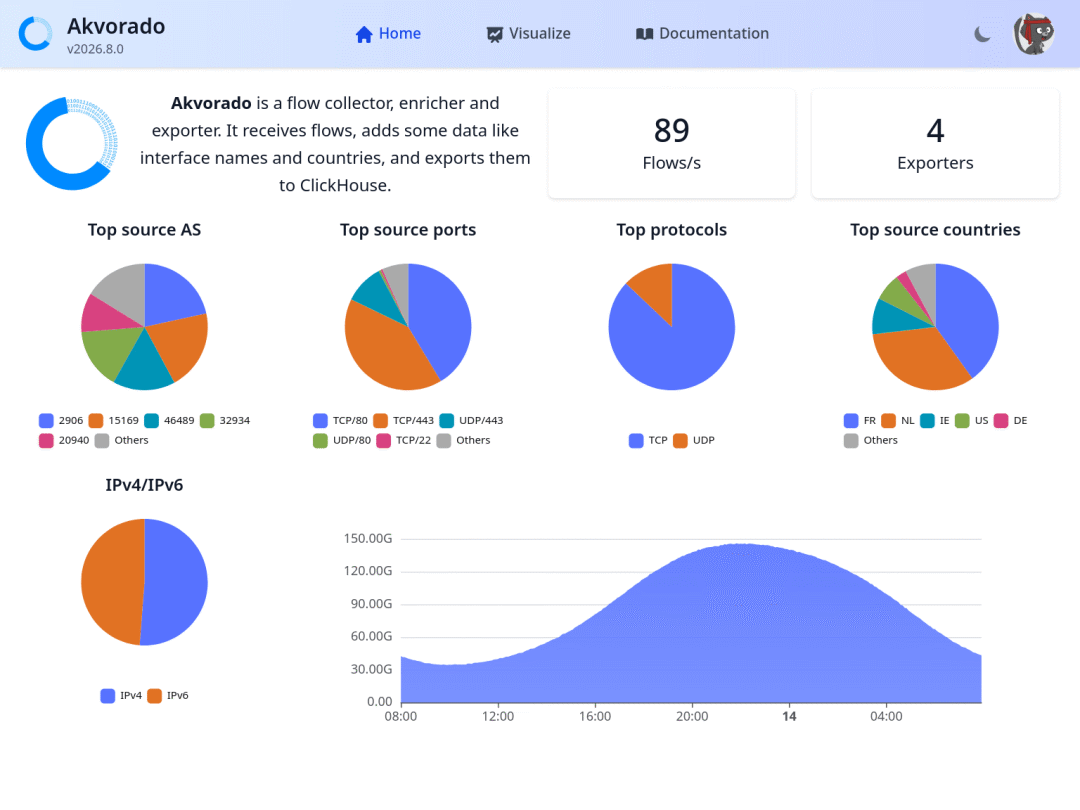Toggle Others in Top source countries legend
The height and width of the screenshot is (810, 1080).
(x=871, y=440)
